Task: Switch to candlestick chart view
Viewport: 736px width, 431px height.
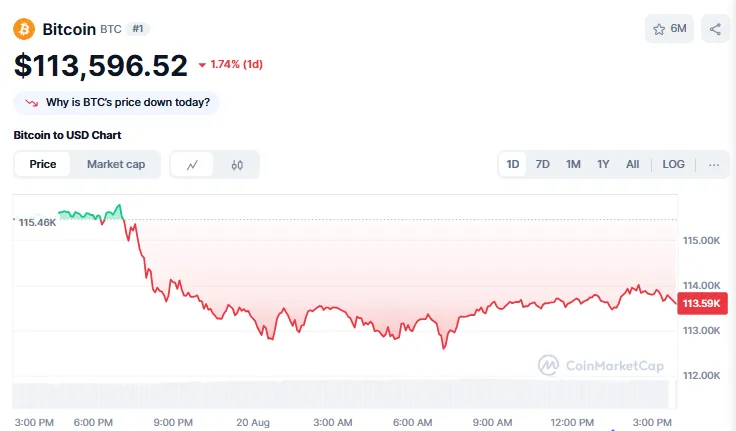Action: click(x=237, y=165)
